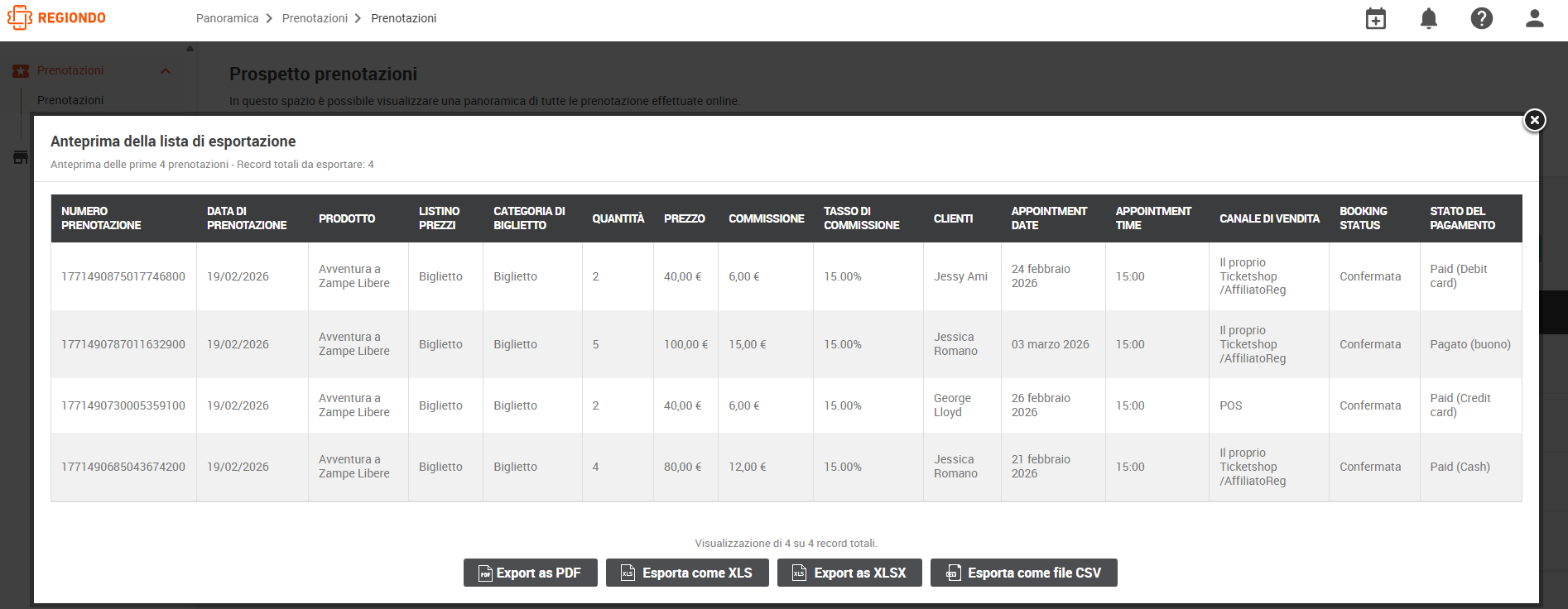Viewport: 1568px width, 609px height.
Task: Click Export as PDF button
Action: click(x=531, y=573)
